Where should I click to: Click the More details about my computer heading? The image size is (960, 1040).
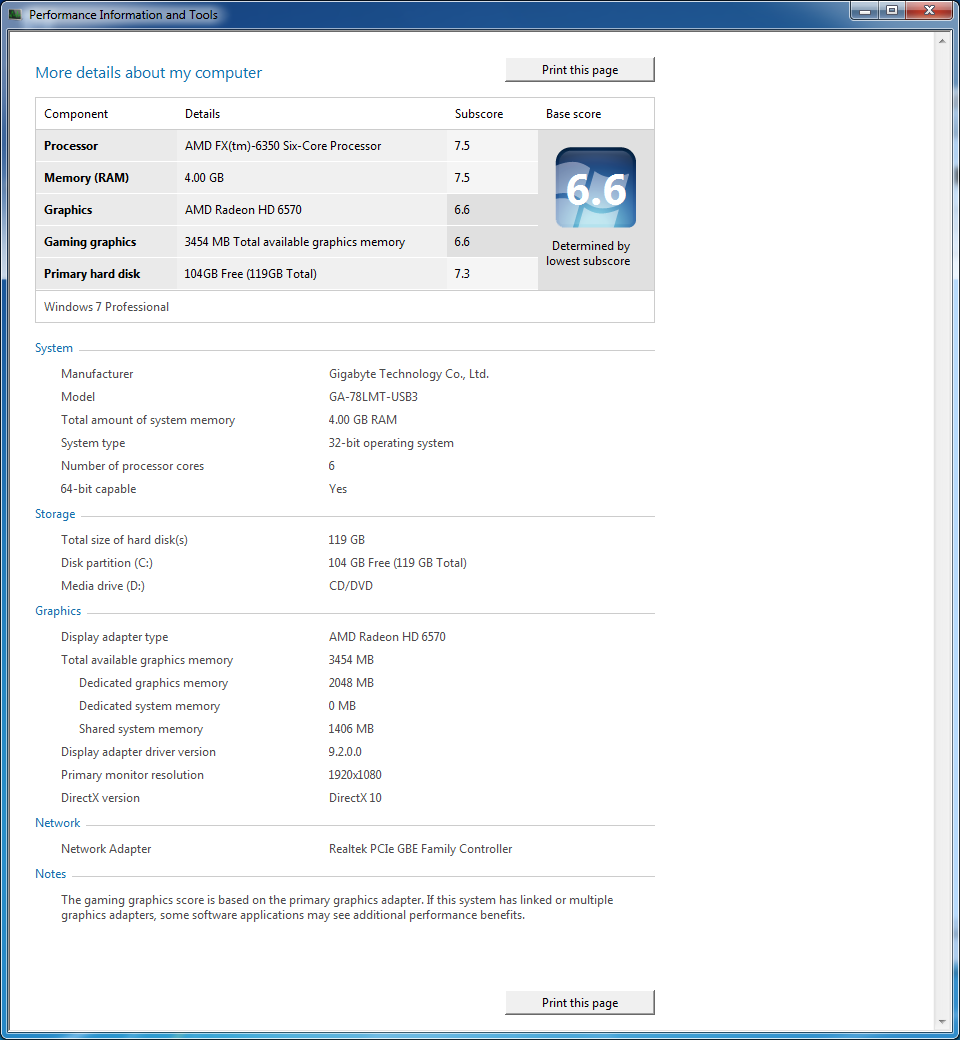(x=148, y=73)
